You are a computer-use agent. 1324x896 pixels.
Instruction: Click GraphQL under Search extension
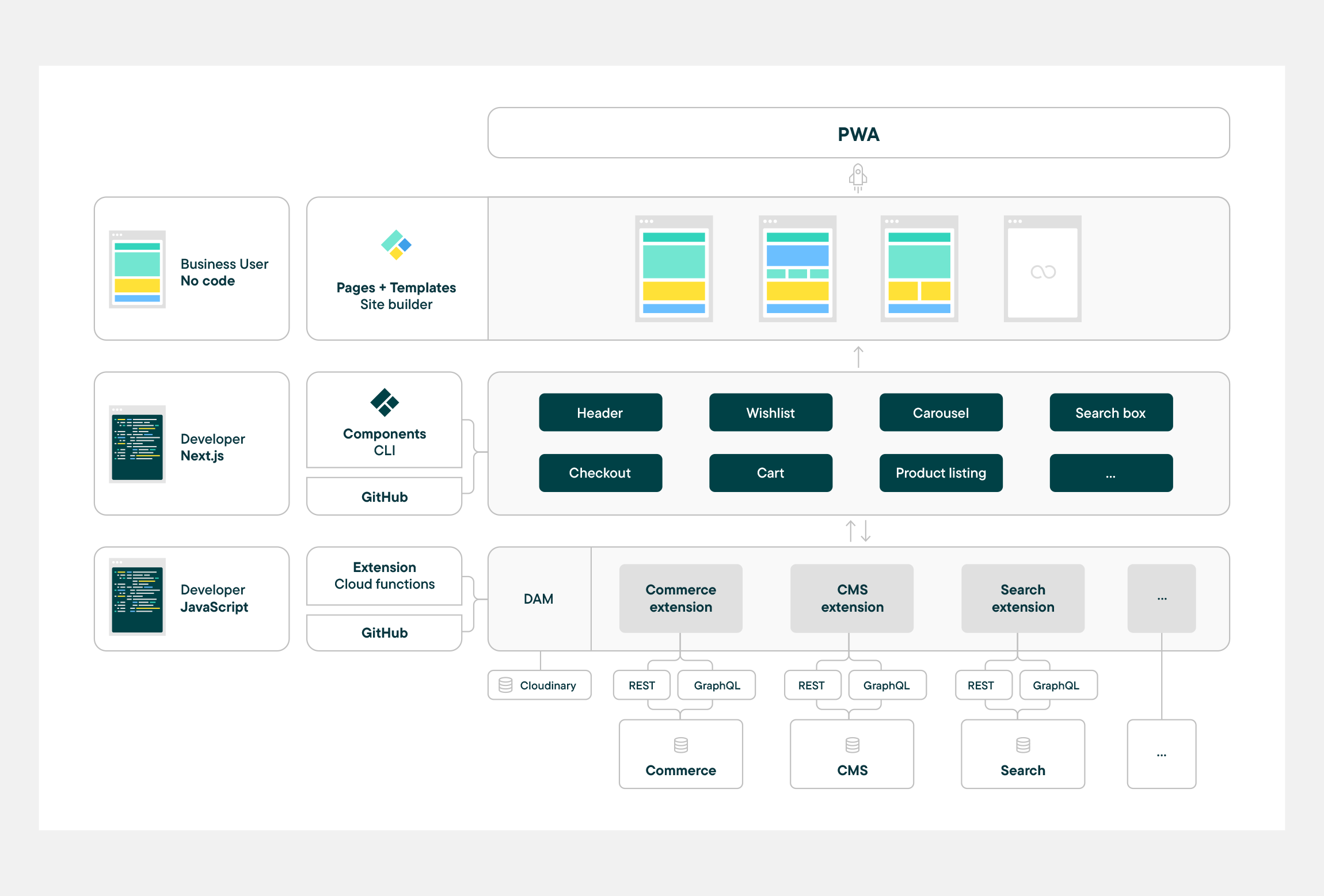click(x=1058, y=685)
